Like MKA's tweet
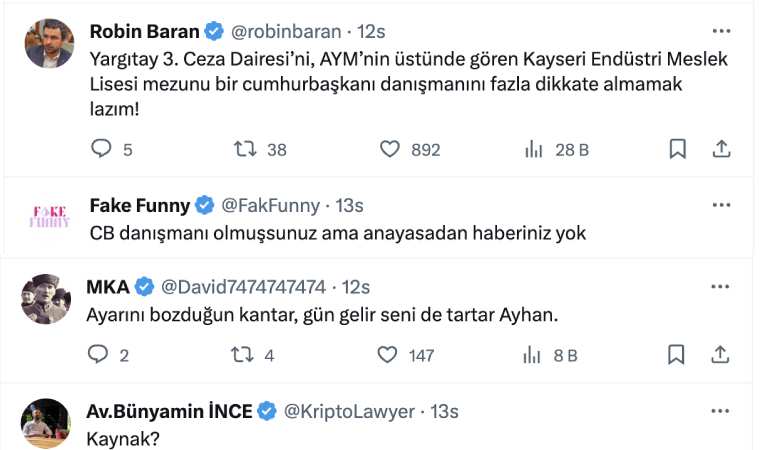Viewport: 760px width, 450px height. [390, 354]
